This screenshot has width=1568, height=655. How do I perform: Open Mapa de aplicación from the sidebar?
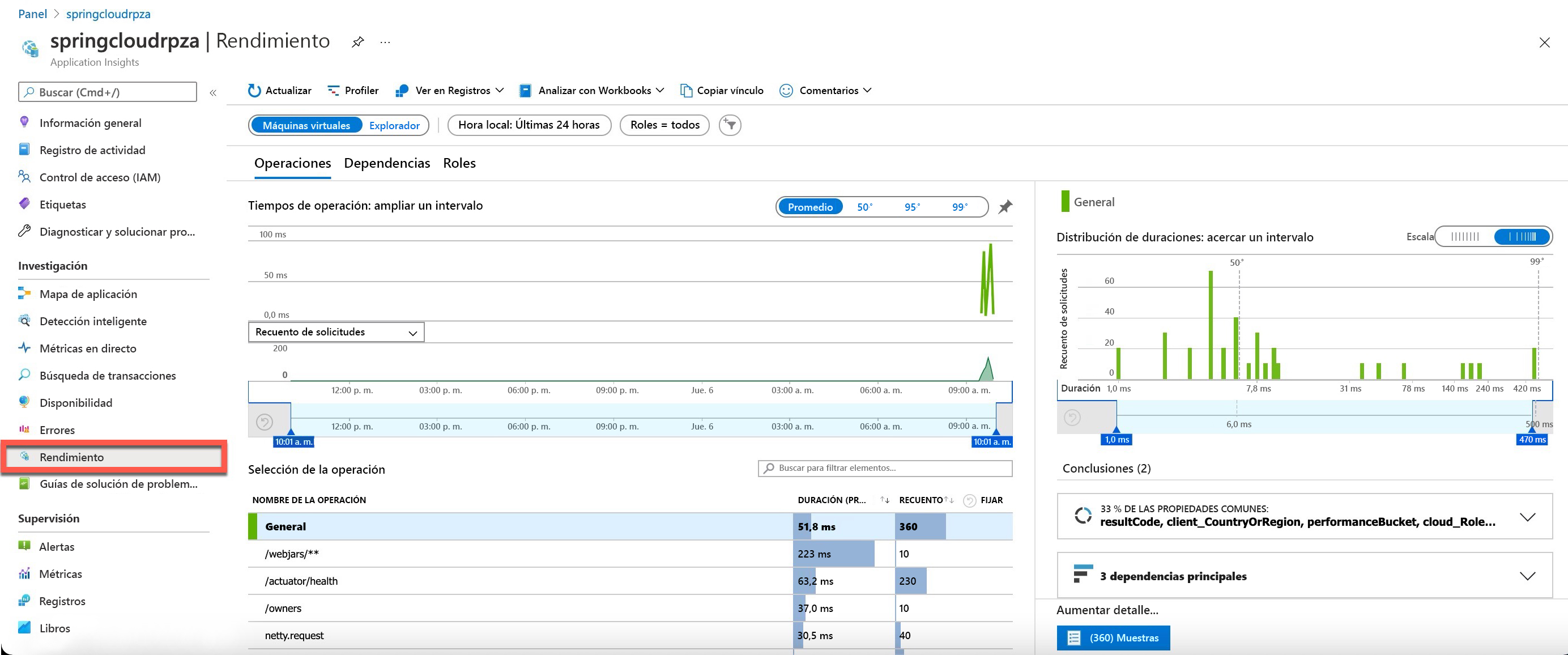88,294
